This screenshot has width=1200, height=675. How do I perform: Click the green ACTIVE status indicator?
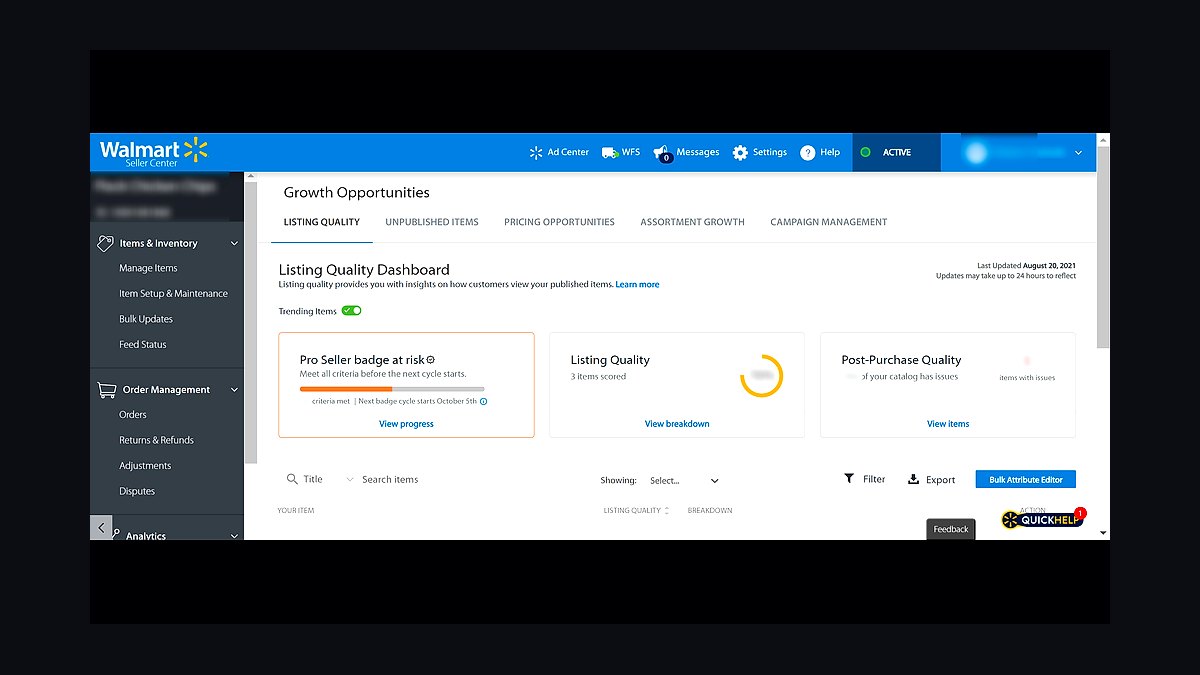(865, 153)
